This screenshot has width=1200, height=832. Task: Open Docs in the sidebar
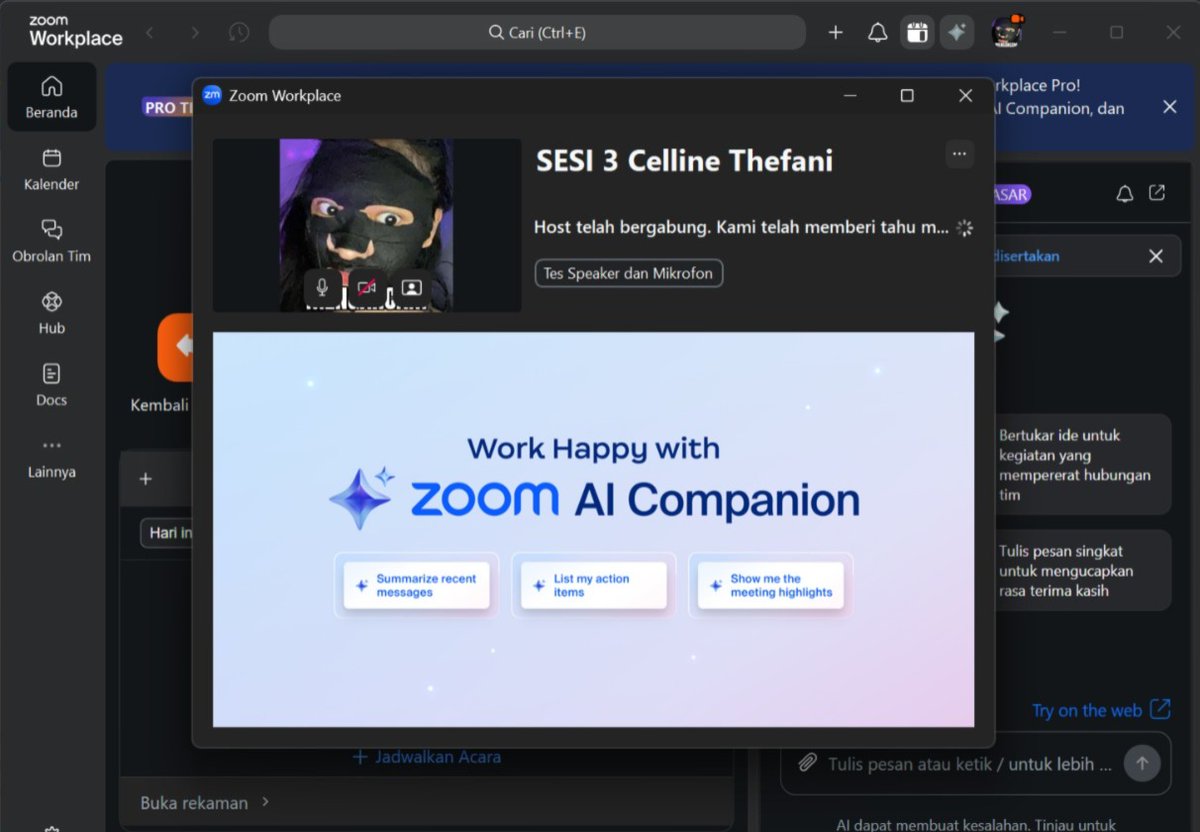point(52,386)
